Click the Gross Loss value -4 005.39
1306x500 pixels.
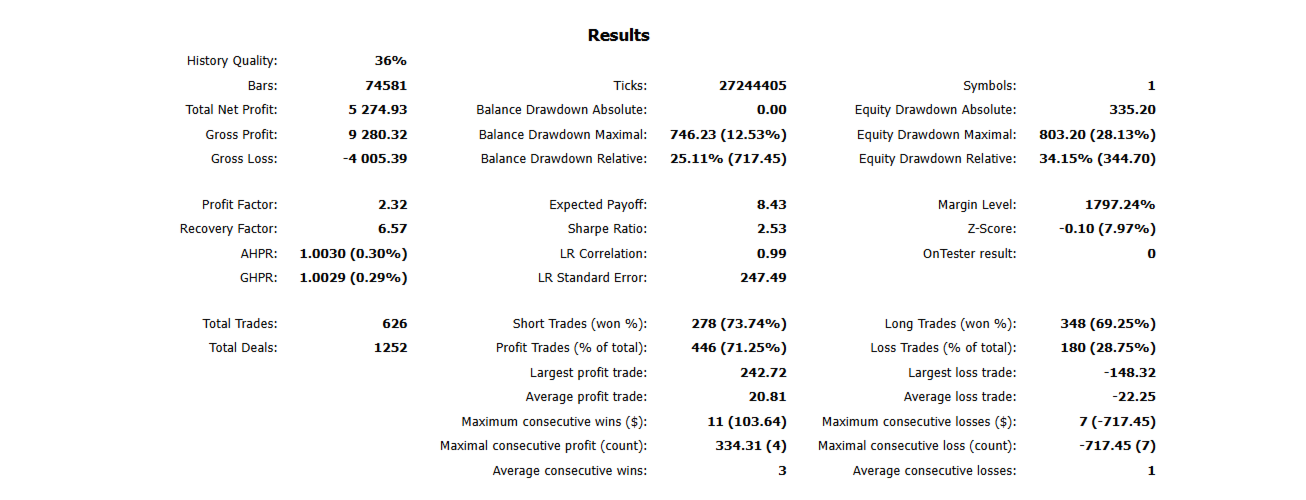(368, 158)
